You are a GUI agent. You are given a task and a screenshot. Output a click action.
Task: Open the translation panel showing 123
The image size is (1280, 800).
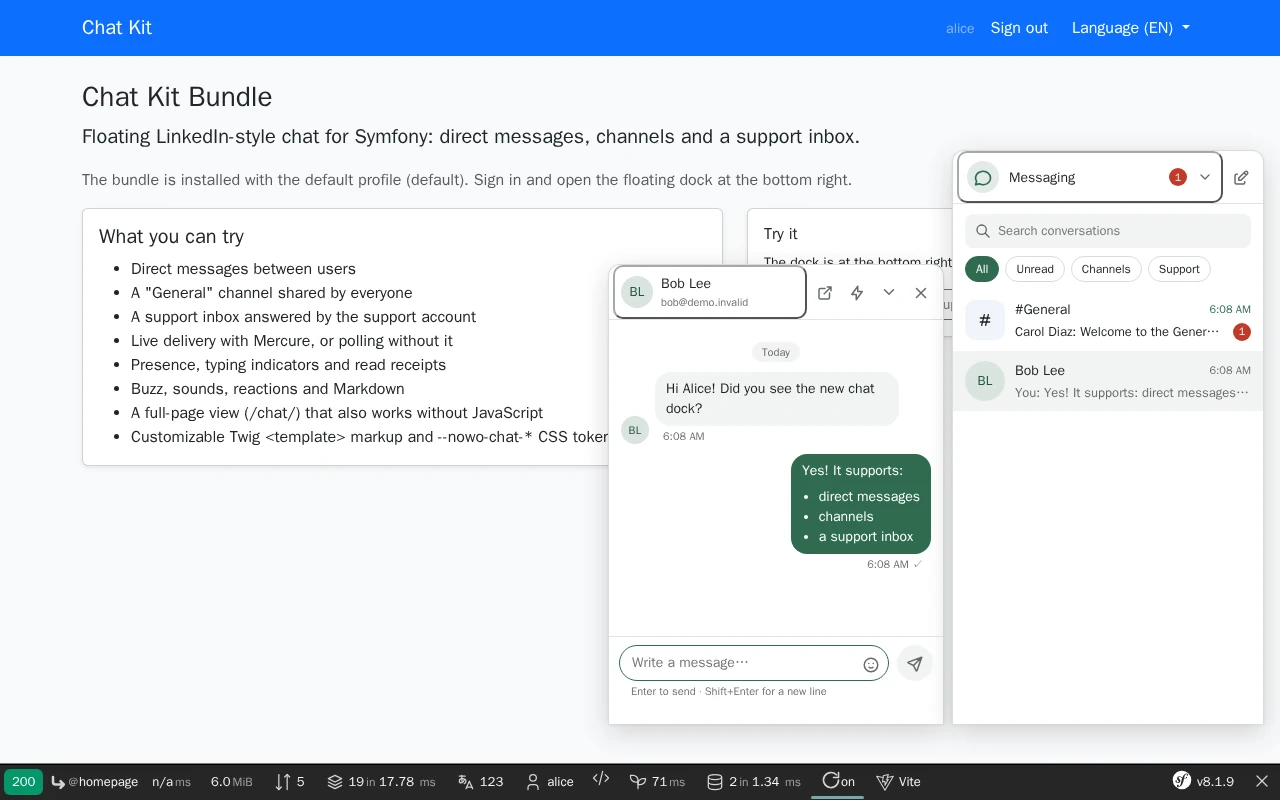[x=480, y=782]
